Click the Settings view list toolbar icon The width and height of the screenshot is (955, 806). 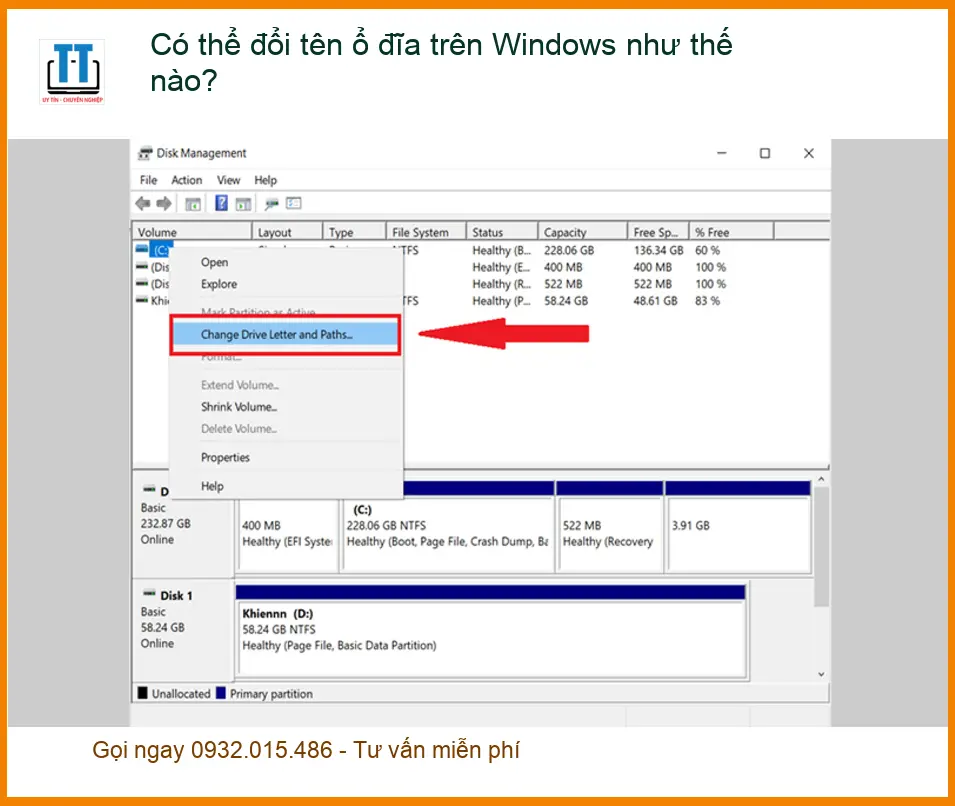tap(294, 203)
